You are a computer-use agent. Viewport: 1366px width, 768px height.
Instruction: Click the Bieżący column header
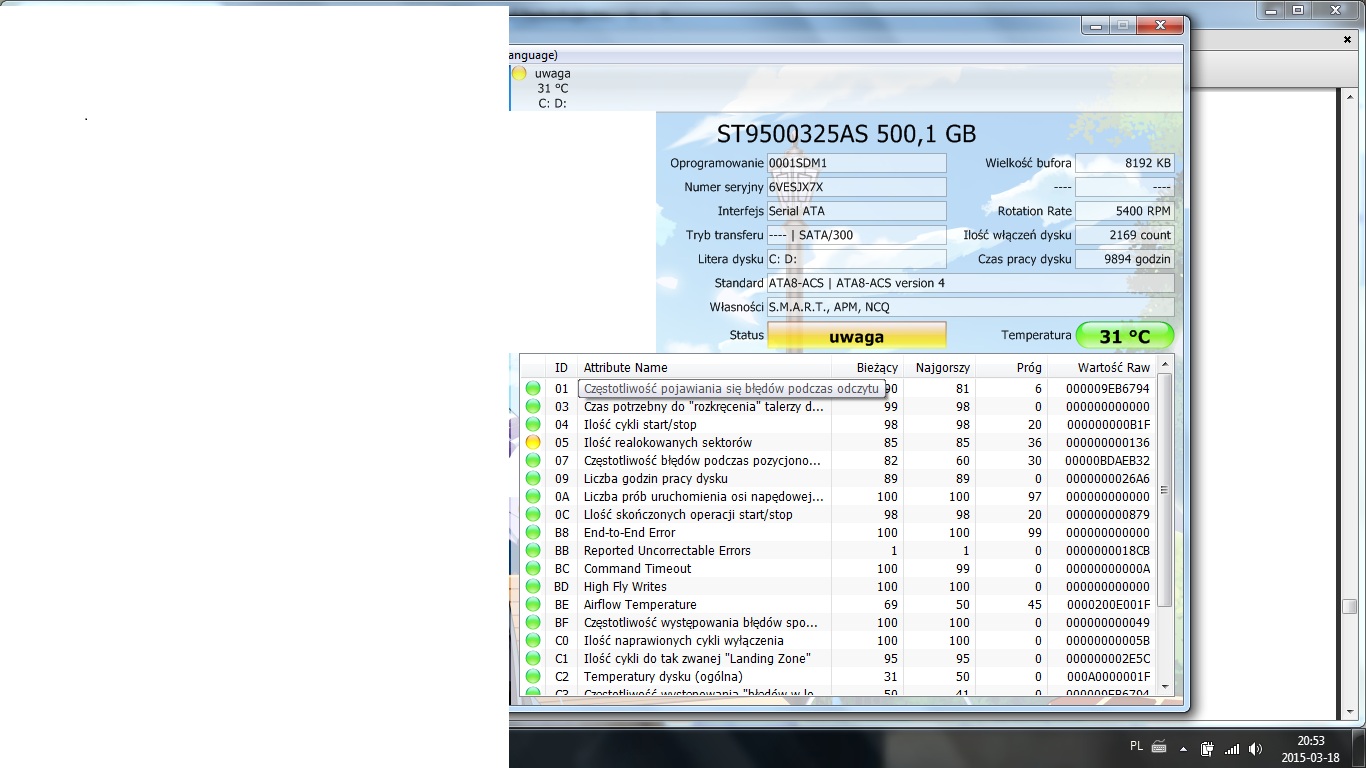point(867,368)
